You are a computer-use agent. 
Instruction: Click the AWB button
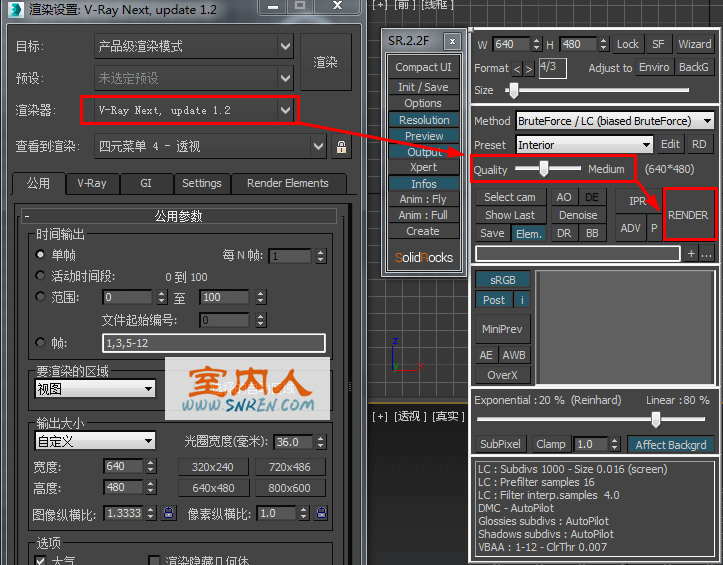coord(514,355)
